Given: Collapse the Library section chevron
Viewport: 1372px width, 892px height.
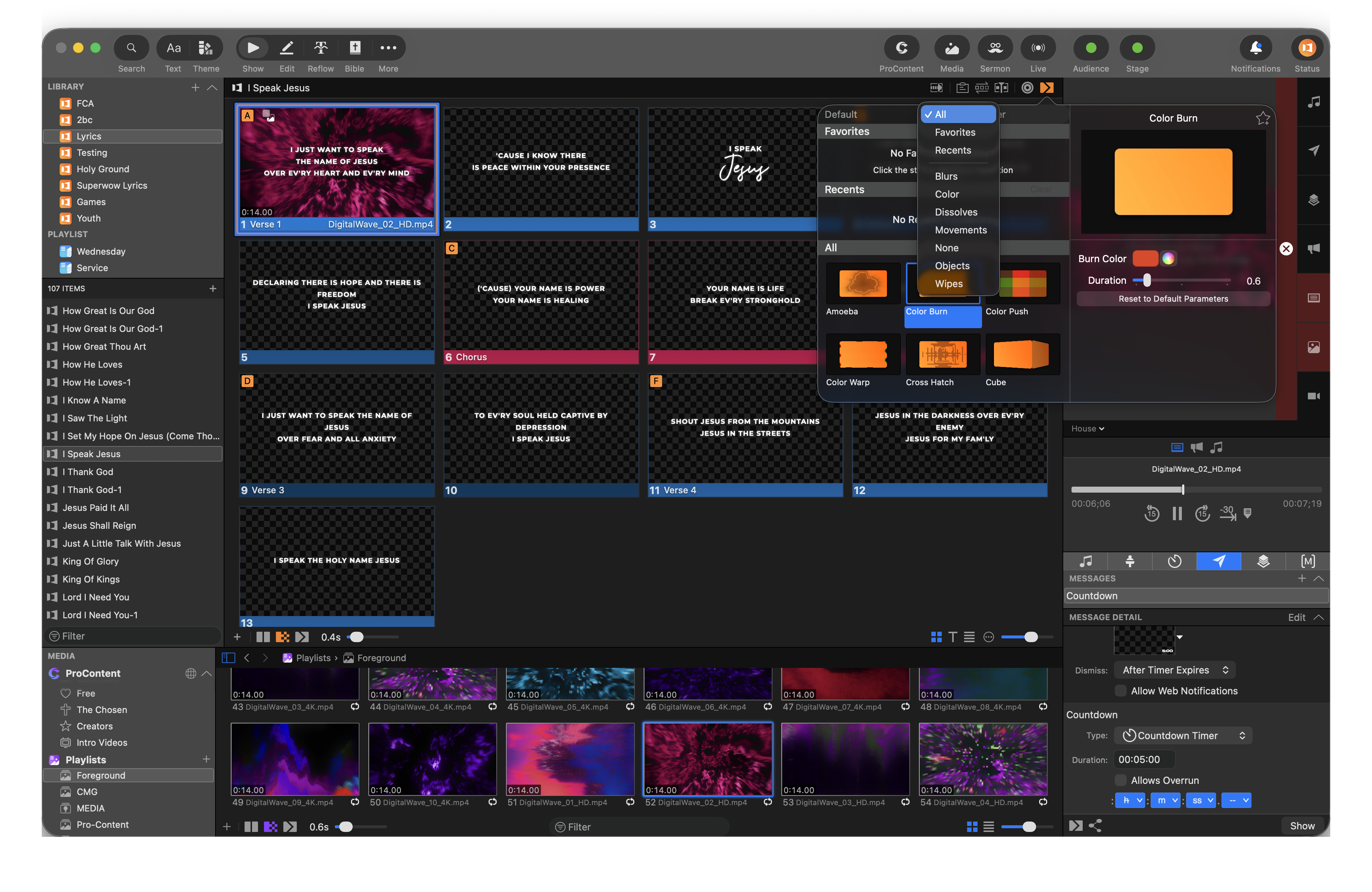Looking at the screenshot, I should (211, 87).
